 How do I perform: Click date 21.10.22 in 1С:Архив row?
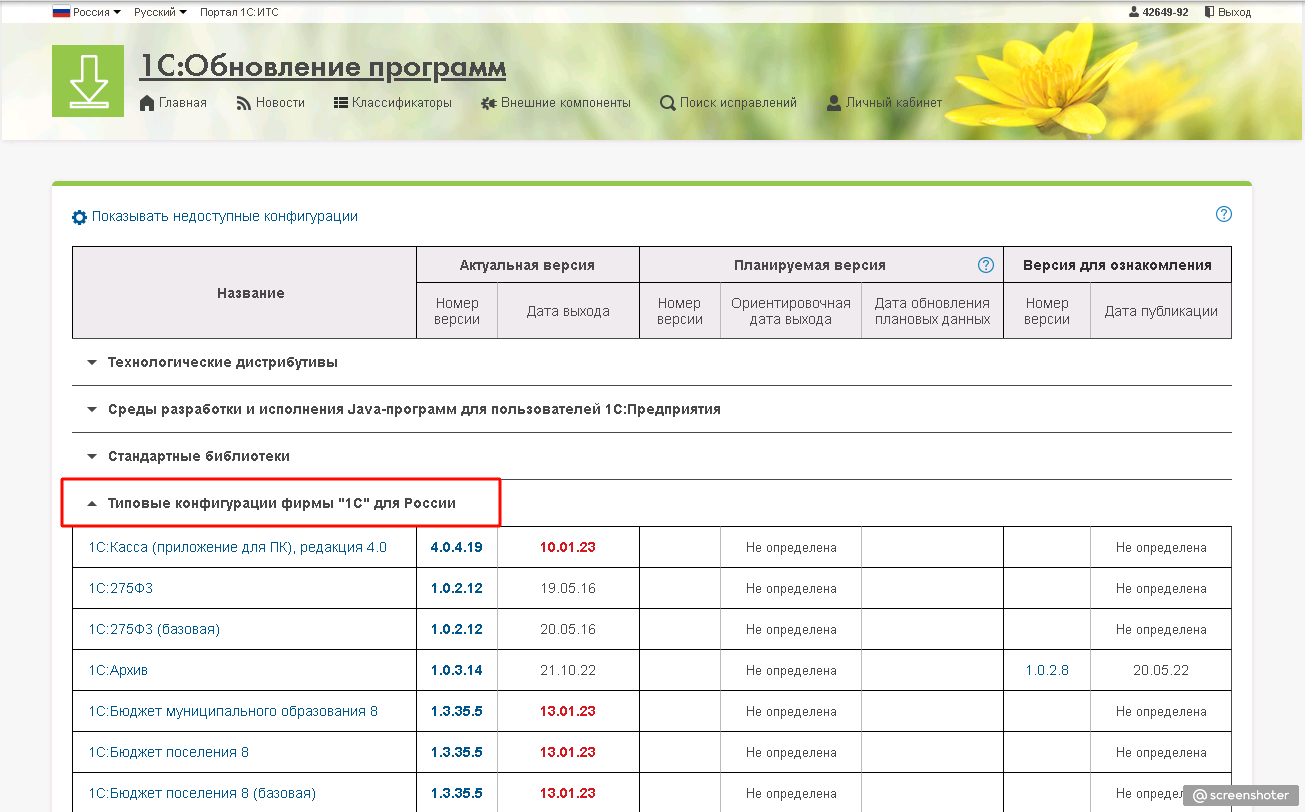pos(568,670)
